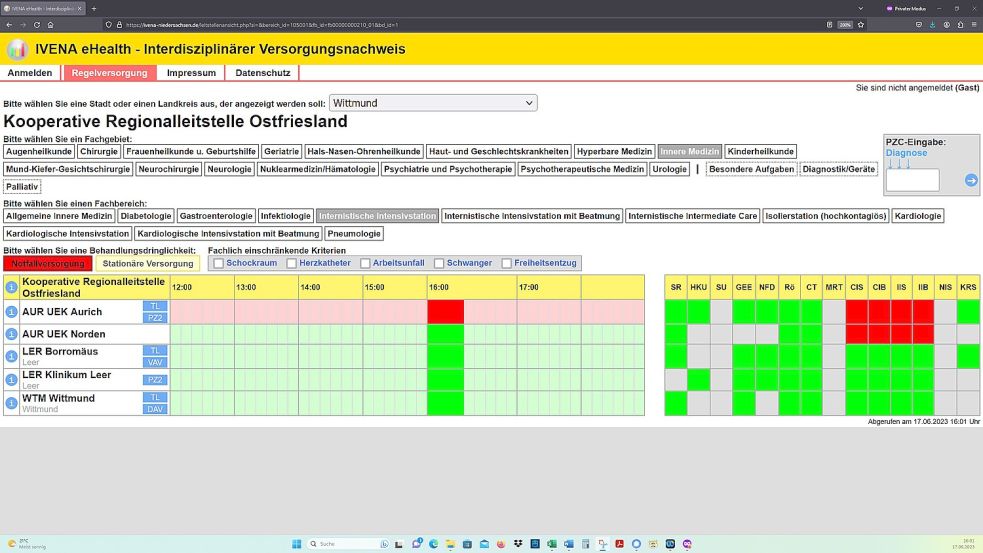The image size is (983, 553).
Task: Select Urologie specialty
Action: (x=670, y=169)
